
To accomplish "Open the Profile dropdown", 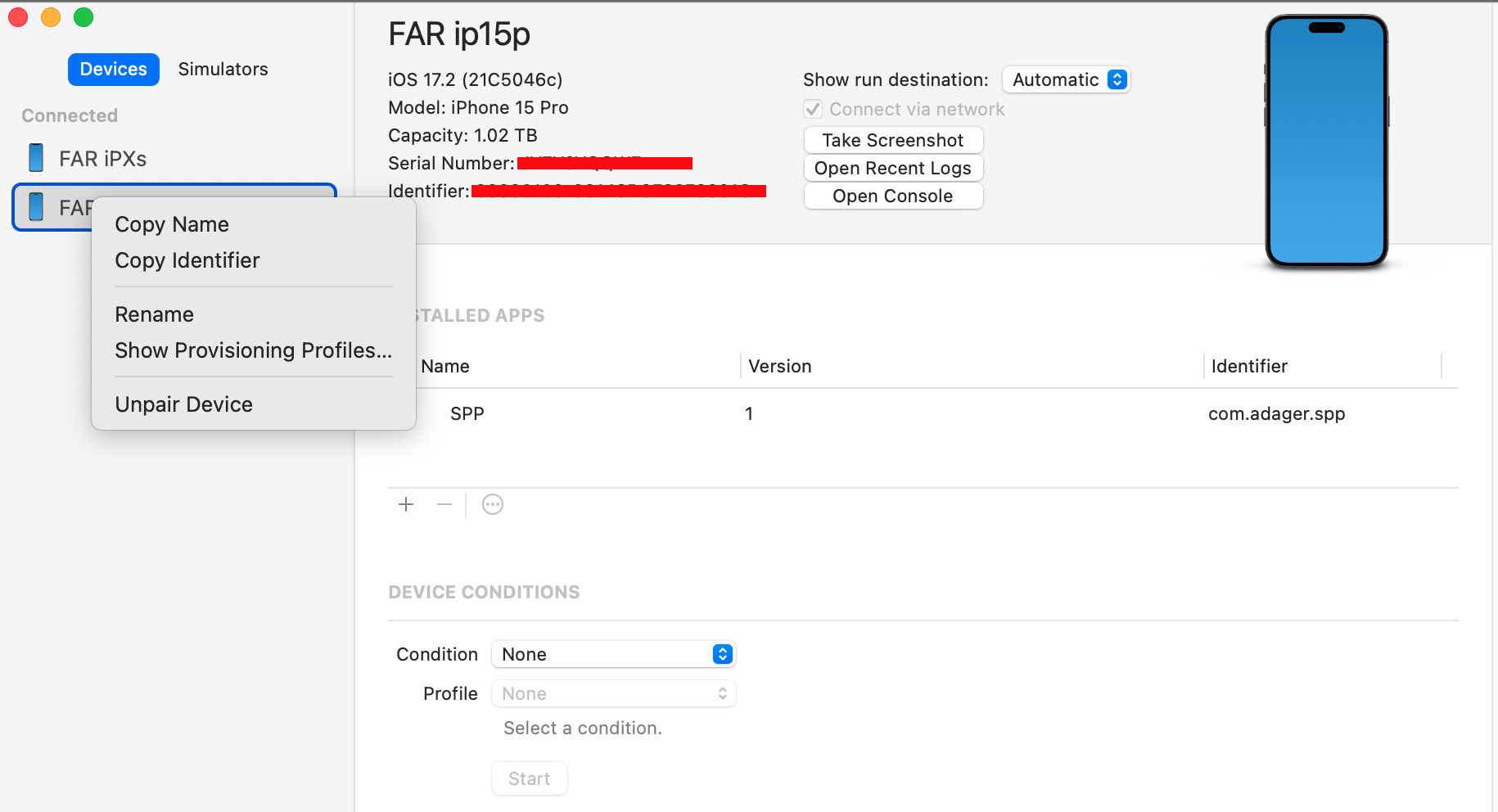I will coord(613,693).
